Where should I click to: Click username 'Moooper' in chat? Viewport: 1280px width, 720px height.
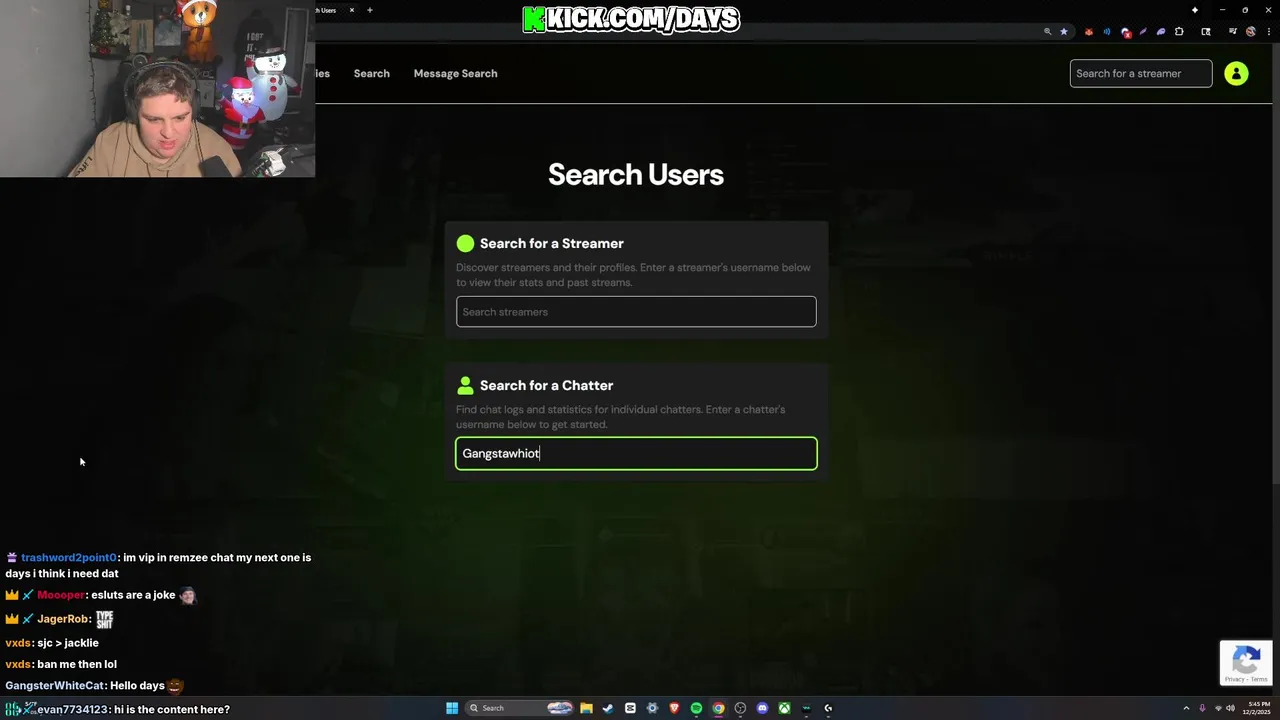(61, 595)
